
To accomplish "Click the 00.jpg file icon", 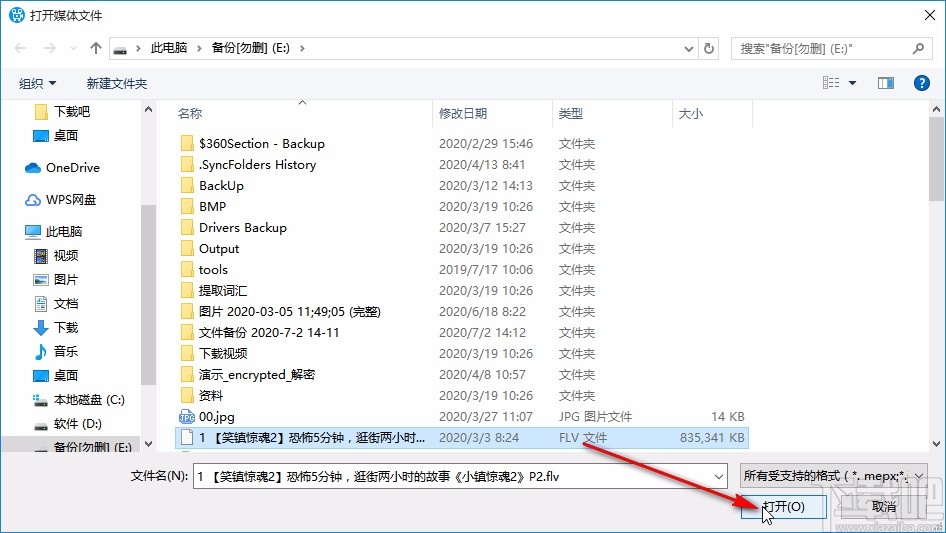I will click(187, 417).
